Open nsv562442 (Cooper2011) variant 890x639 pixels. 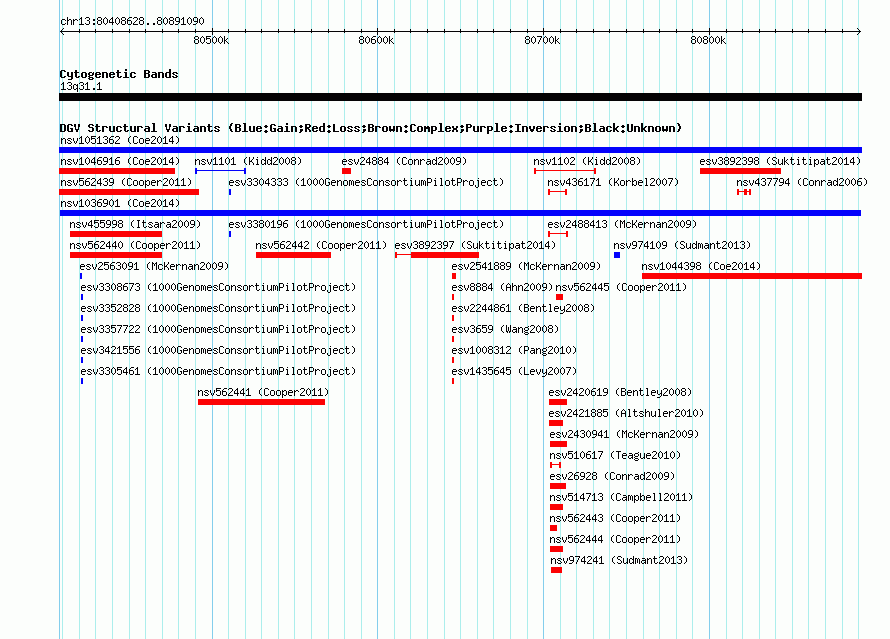tap(321, 245)
